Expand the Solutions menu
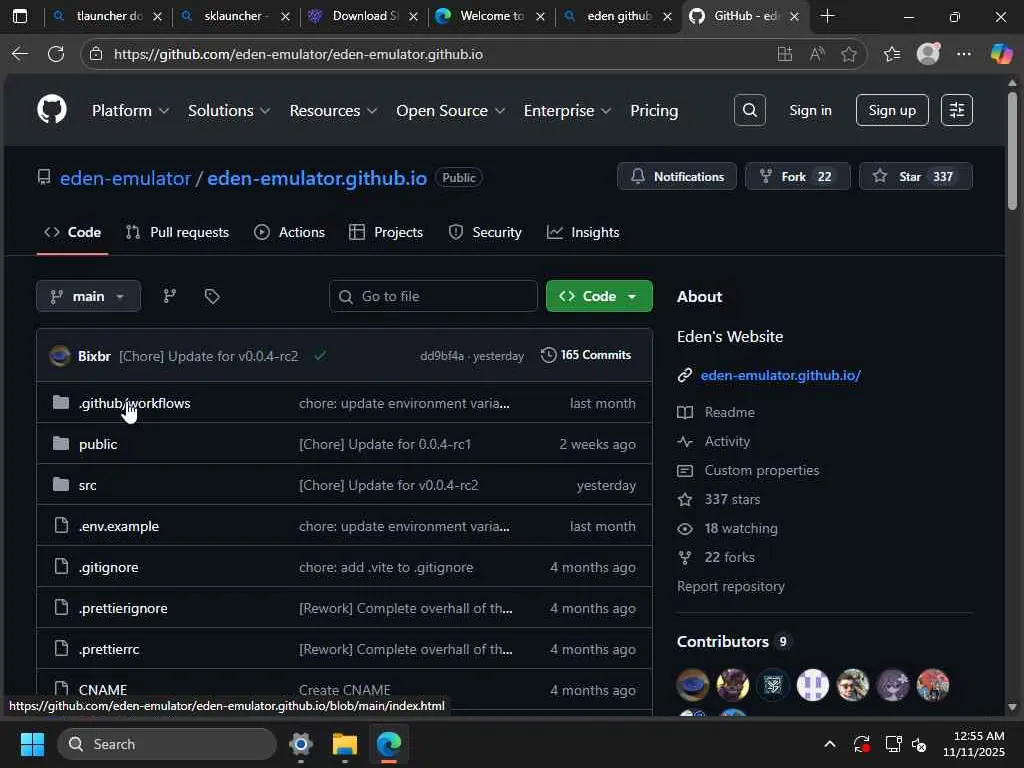The height and width of the screenshot is (768, 1024). (229, 110)
